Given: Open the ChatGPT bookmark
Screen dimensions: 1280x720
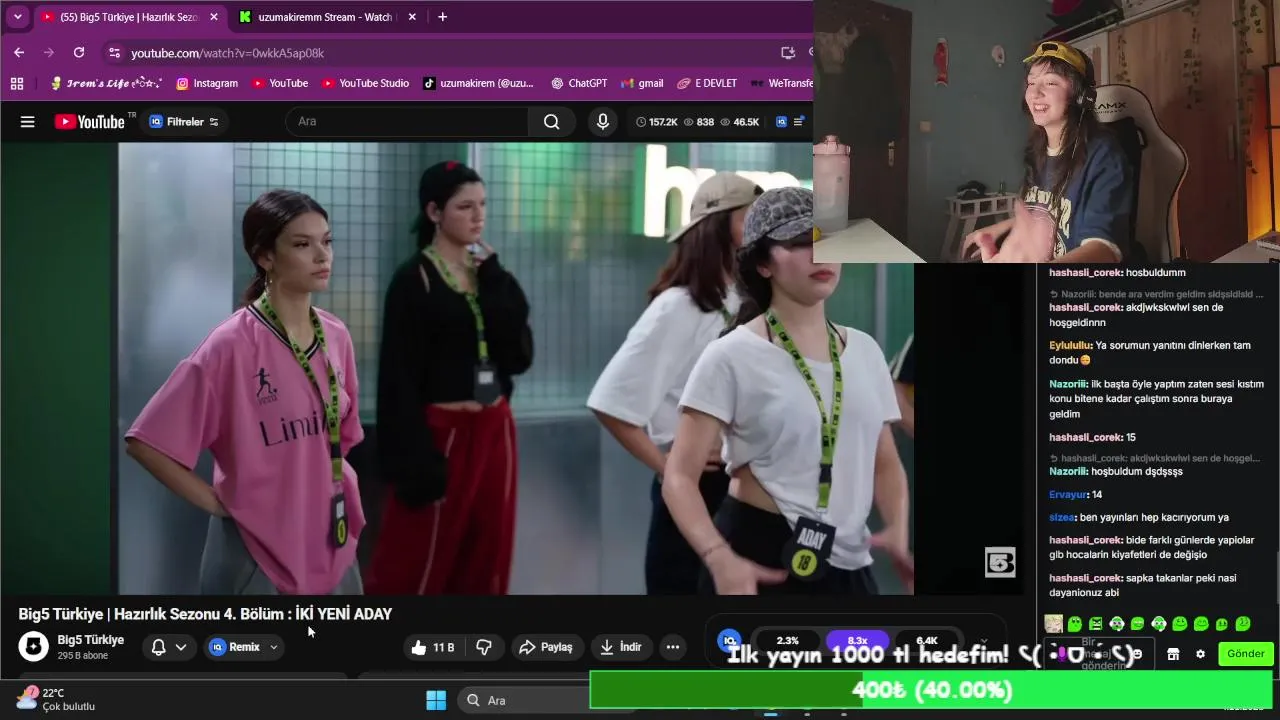Looking at the screenshot, I should click(579, 83).
